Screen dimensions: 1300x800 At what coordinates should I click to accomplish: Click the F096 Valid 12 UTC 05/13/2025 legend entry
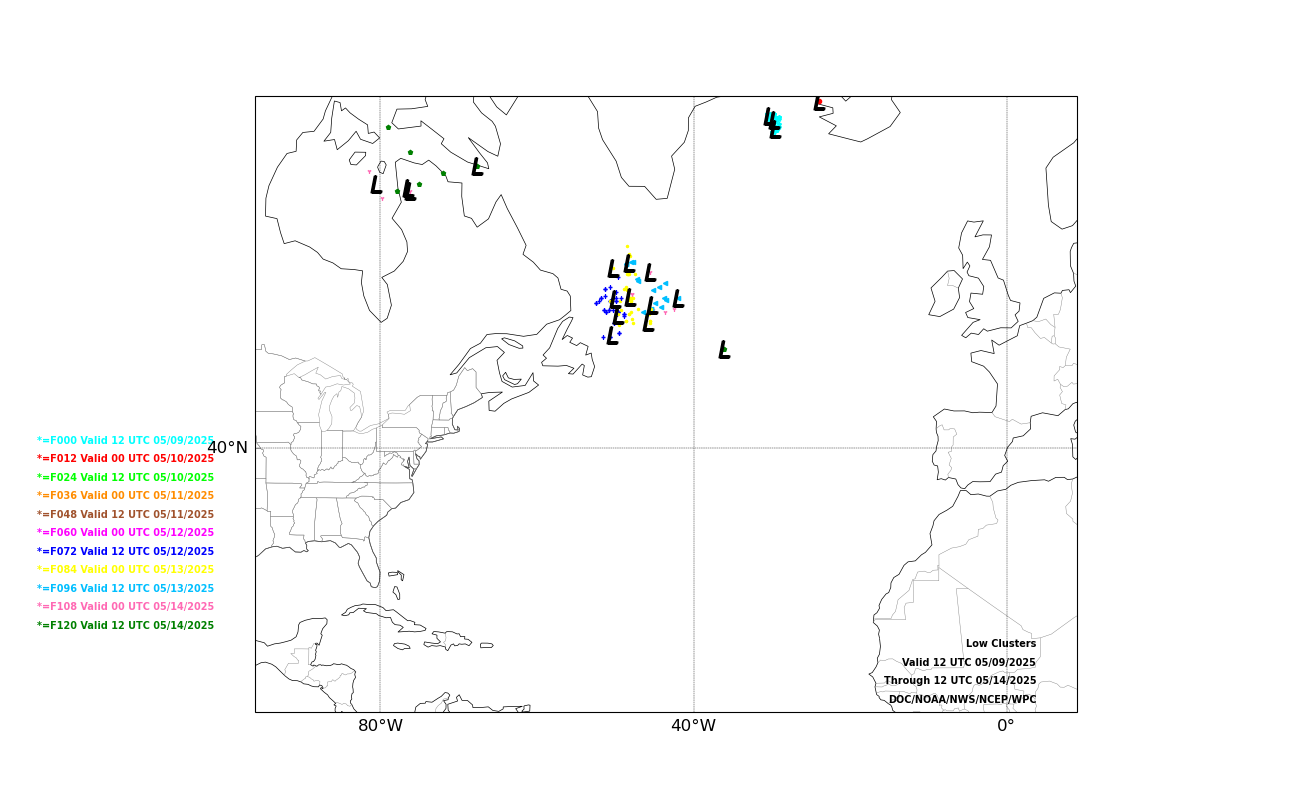(x=126, y=589)
